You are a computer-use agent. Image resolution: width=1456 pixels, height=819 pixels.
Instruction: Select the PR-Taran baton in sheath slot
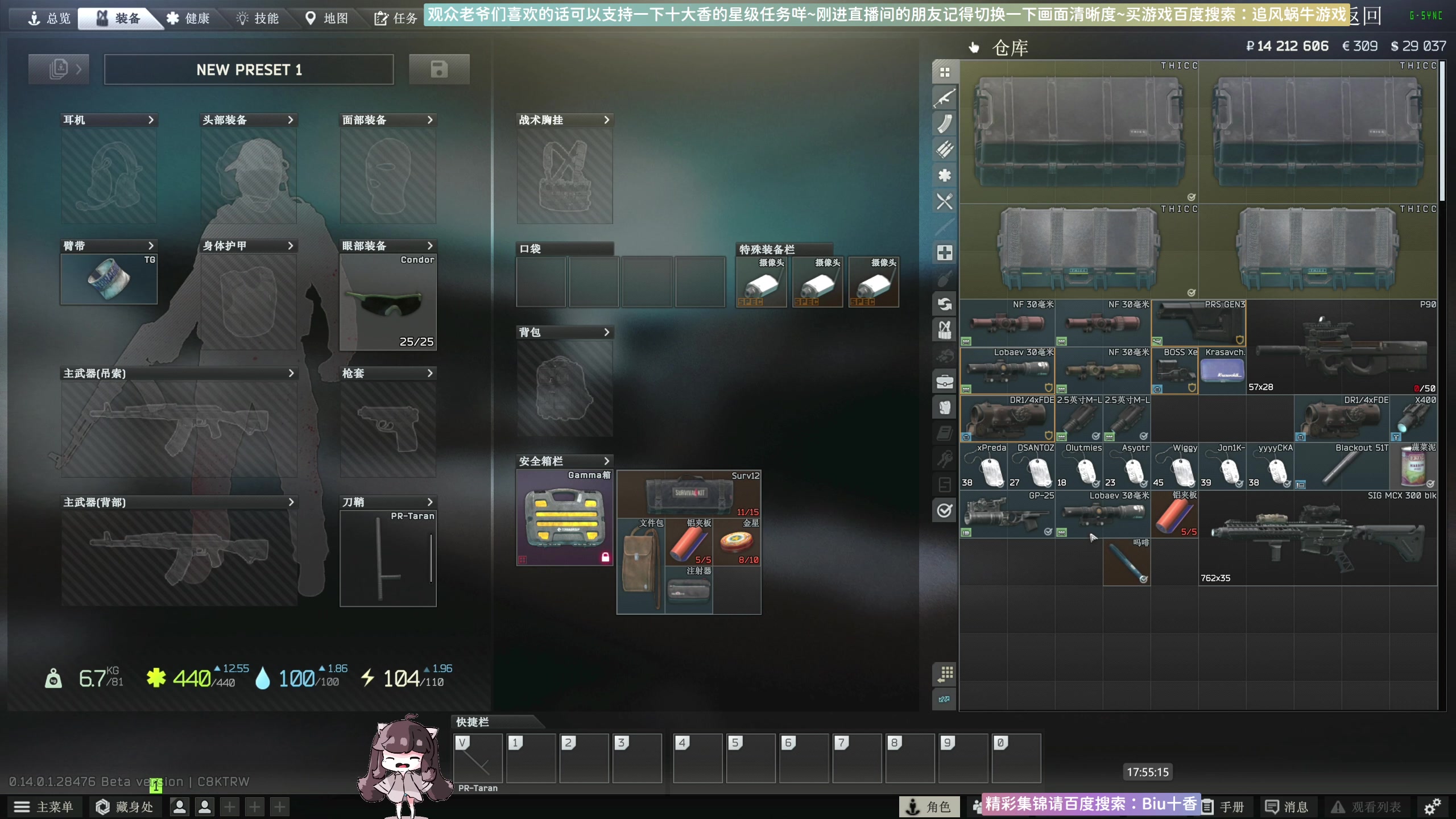pyautogui.click(x=388, y=559)
